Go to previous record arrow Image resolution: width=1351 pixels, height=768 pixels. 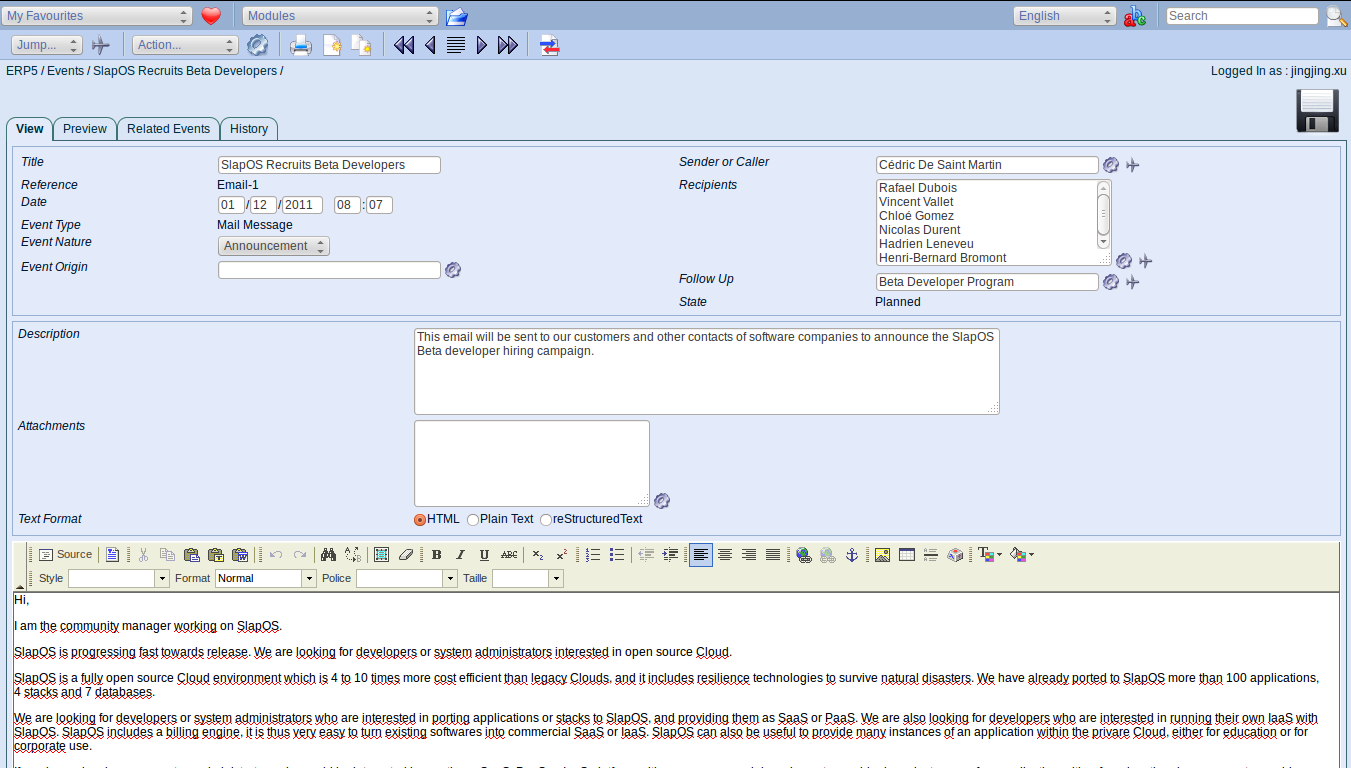click(x=430, y=45)
